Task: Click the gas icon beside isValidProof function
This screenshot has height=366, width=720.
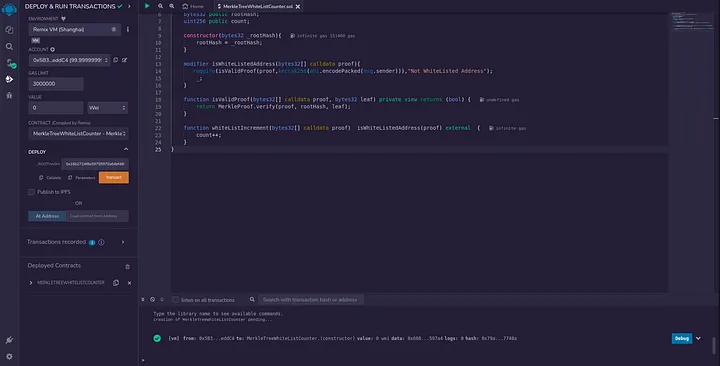Action: (x=482, y=100)
